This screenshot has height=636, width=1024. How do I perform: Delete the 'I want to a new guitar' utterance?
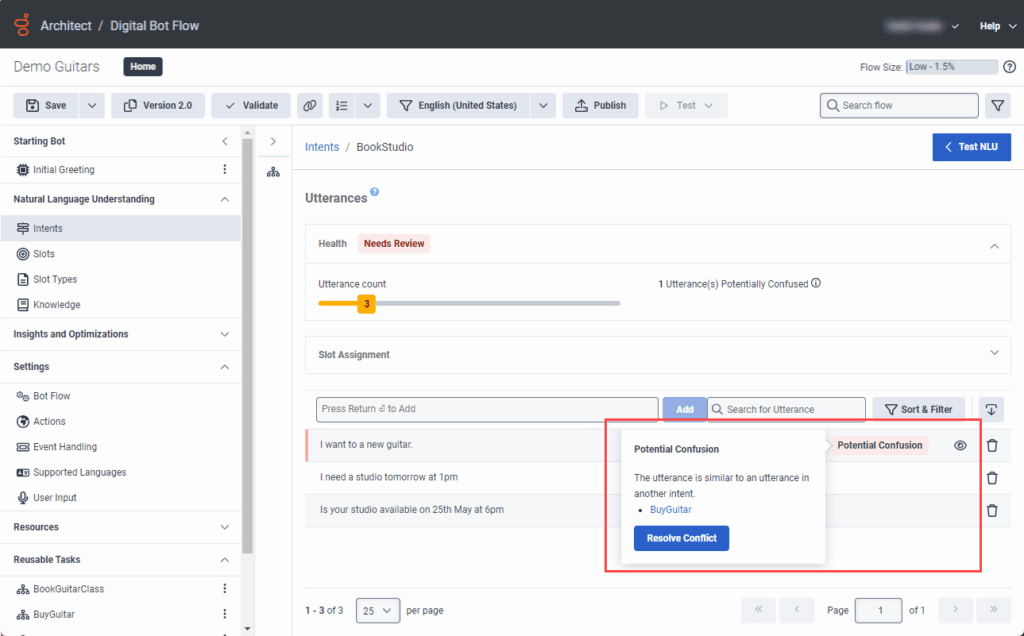coord(991,446)
